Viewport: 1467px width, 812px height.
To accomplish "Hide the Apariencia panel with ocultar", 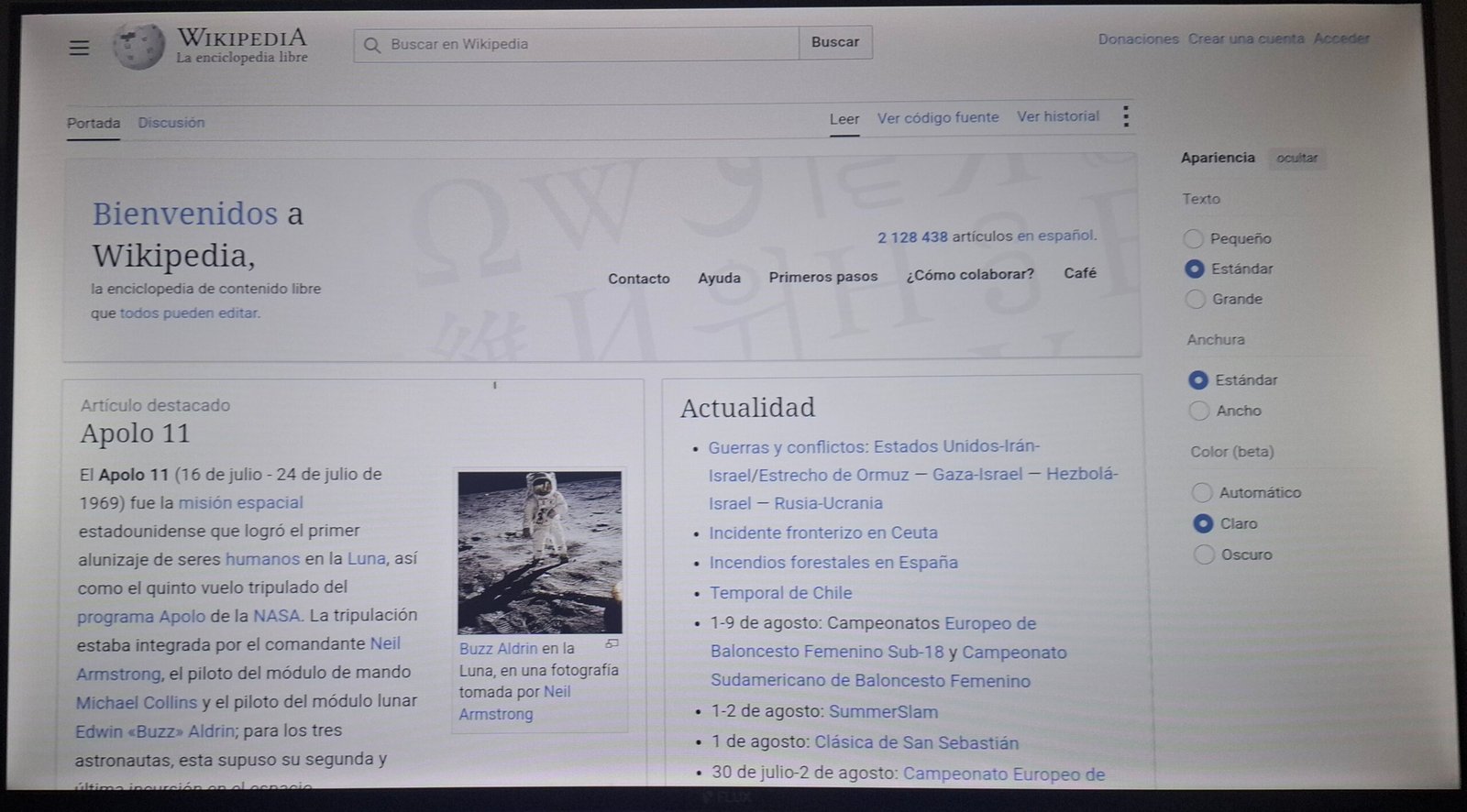I will [1296, 158].
